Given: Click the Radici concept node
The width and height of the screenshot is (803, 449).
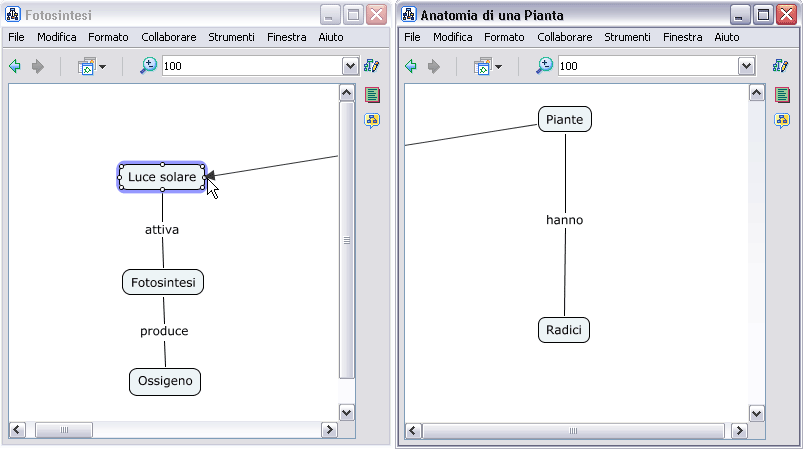Looking at the screenshot, I should coord(564,330).
